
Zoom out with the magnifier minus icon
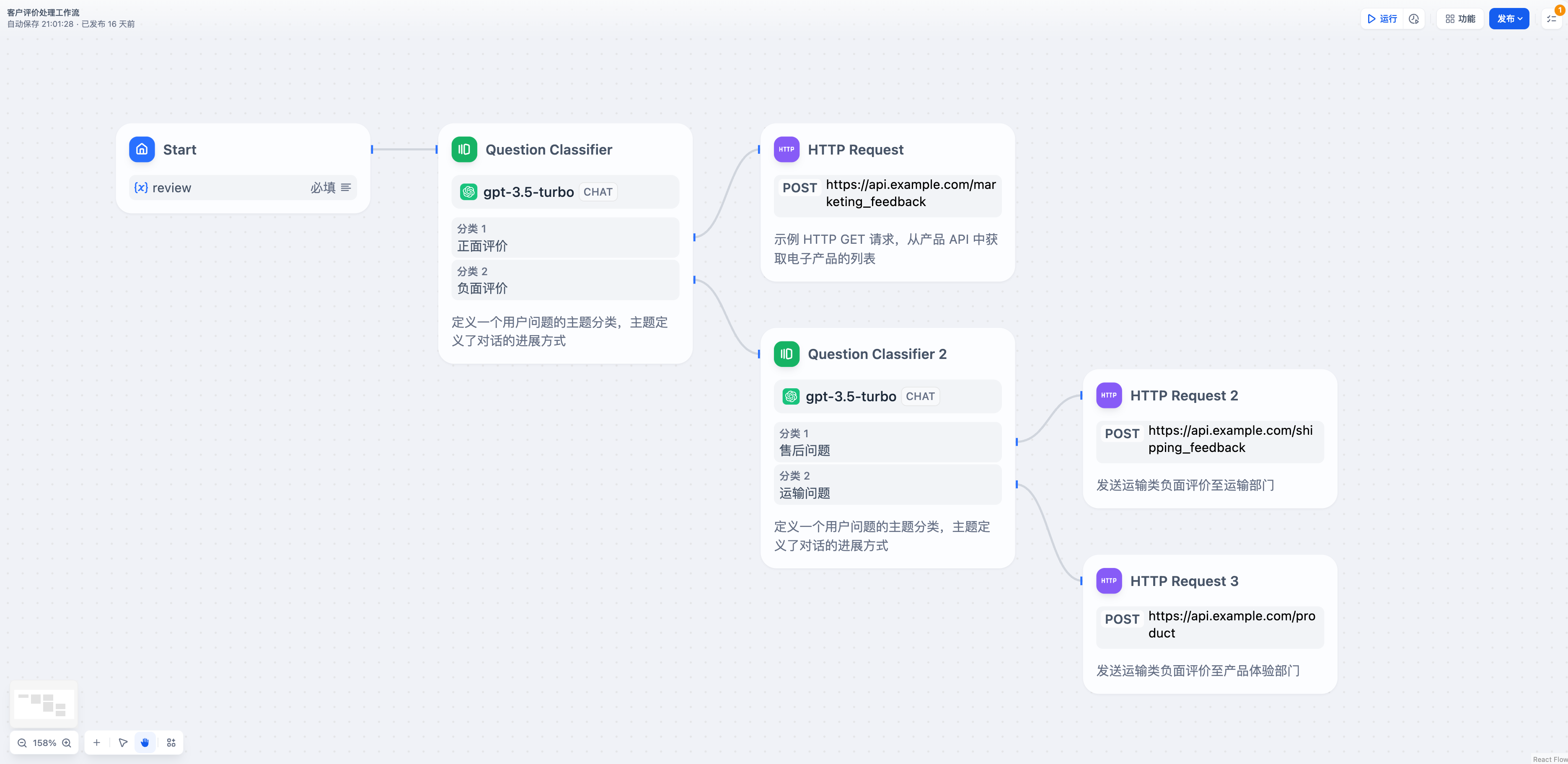(x=22, y=743)
